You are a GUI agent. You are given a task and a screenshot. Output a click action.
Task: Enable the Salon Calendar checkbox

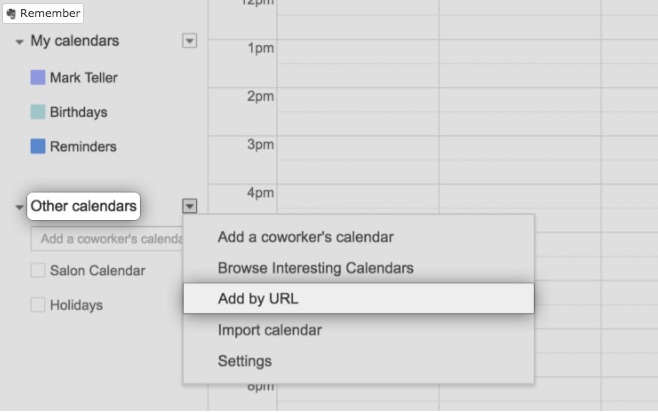pos(38,270)
